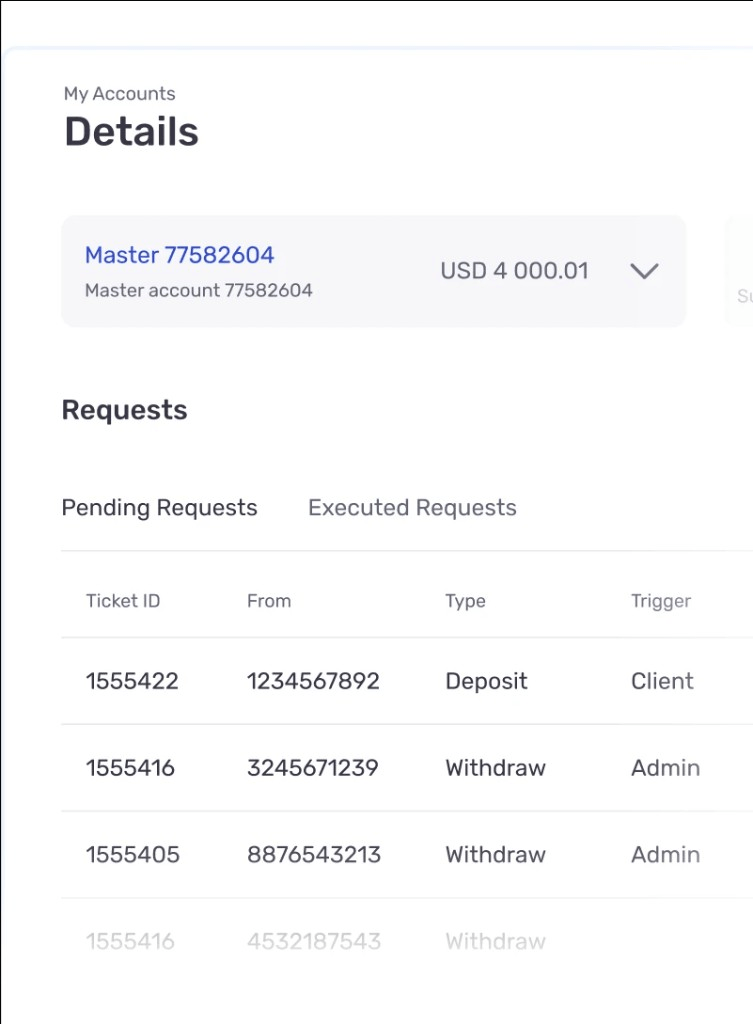Expand the Master 77582604 account chevron
Image resolution: width=753 pixels, height=1024 pixels.
click(x=644, y=270)
